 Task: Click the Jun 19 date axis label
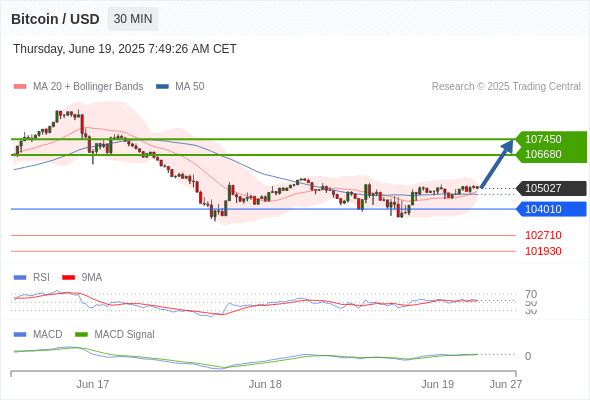(437, 384)
